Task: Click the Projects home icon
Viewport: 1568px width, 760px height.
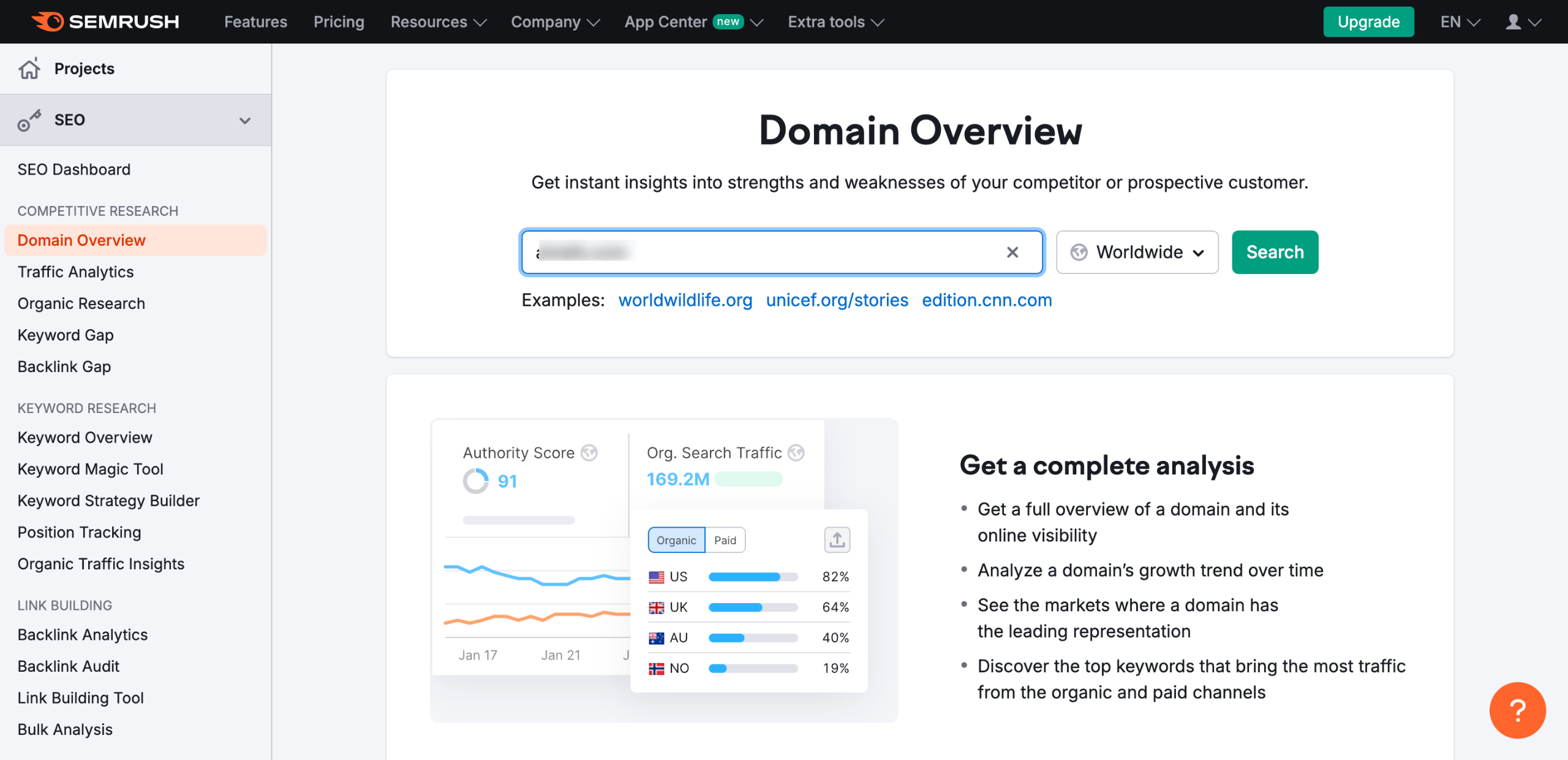Action: click(x=29, y=69)
